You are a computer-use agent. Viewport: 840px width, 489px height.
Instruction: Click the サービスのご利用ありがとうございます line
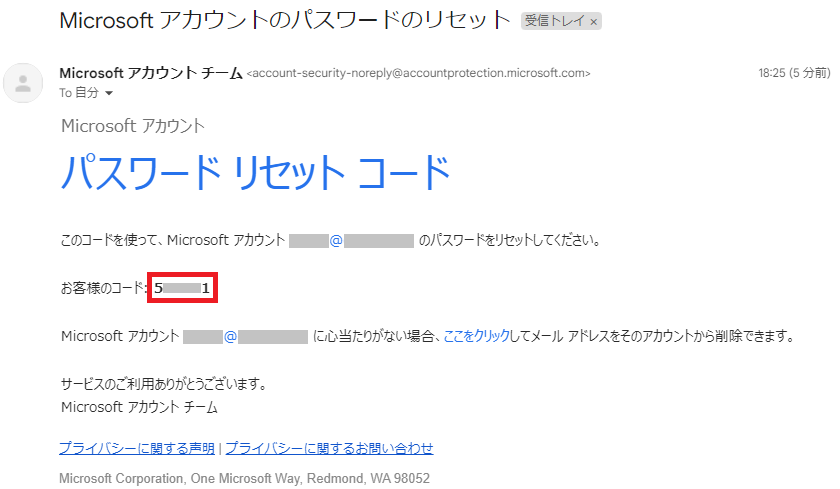pos(163,384)
